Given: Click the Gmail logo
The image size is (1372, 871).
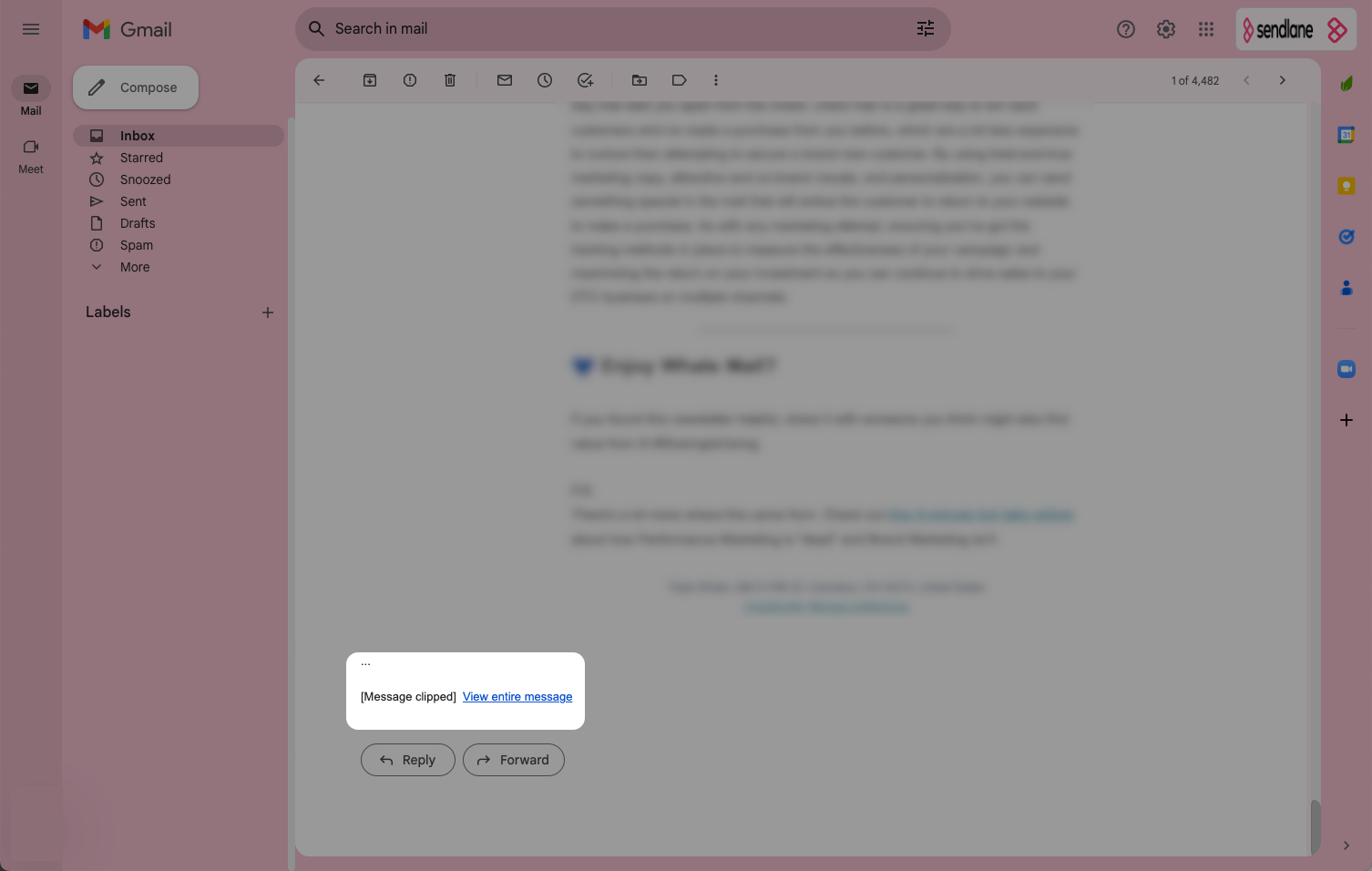Looking at the screenshot, I should pos(128,29).
